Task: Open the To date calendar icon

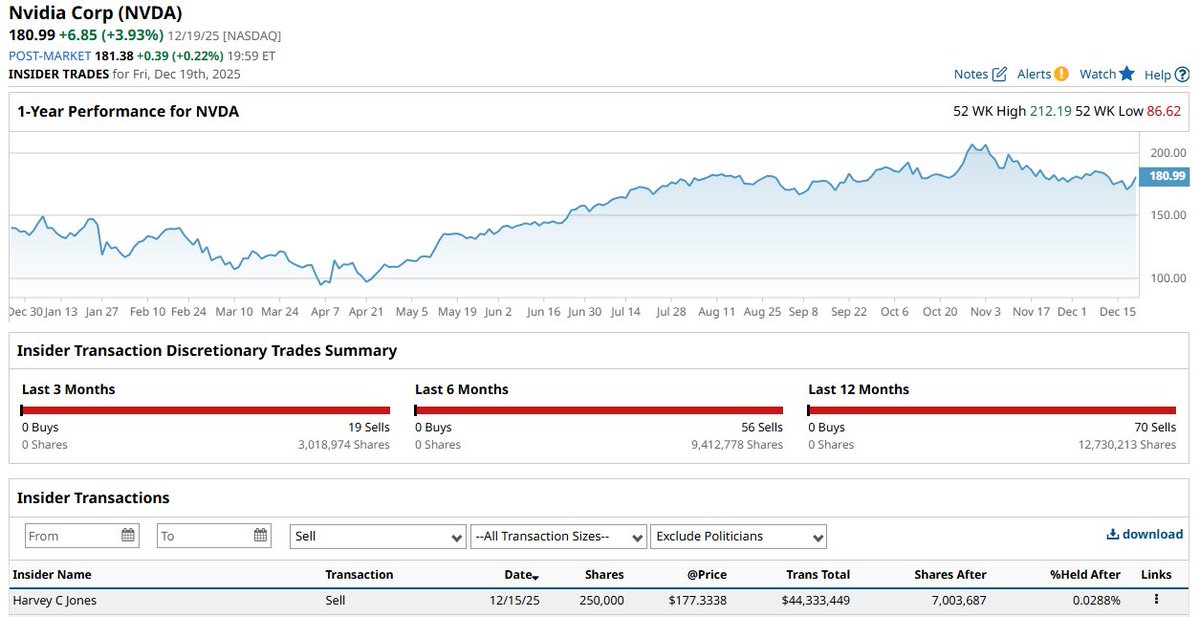Action: click(x=260, y=535)
